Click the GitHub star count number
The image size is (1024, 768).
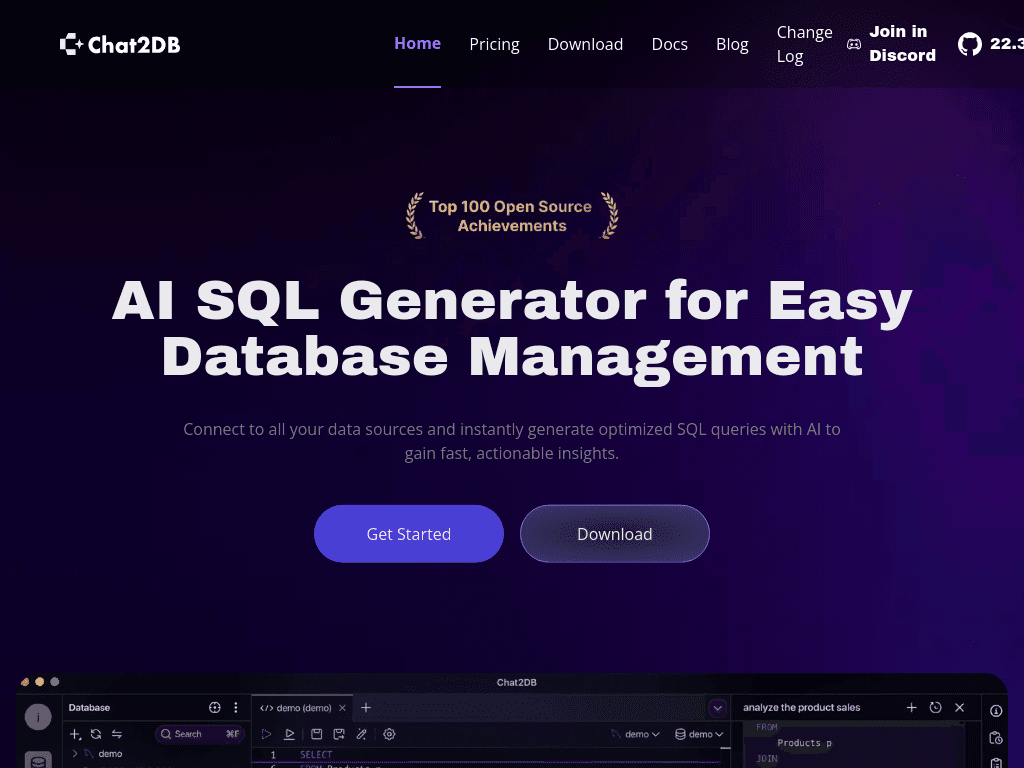pyautogui.click(x=1006, y=44)
